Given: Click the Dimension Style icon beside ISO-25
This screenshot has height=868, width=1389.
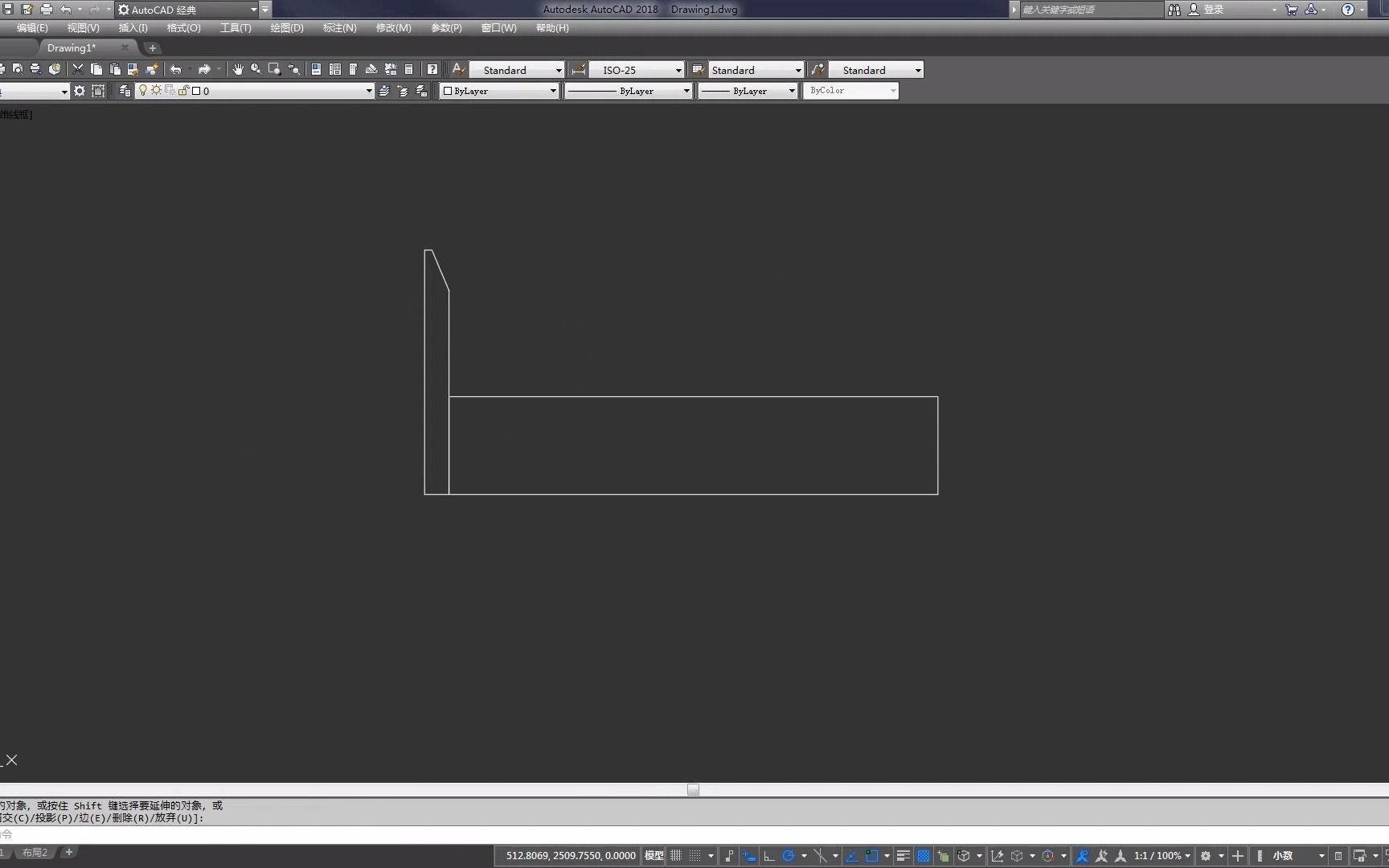Looking at the screenshot, I should coord(578,70).
